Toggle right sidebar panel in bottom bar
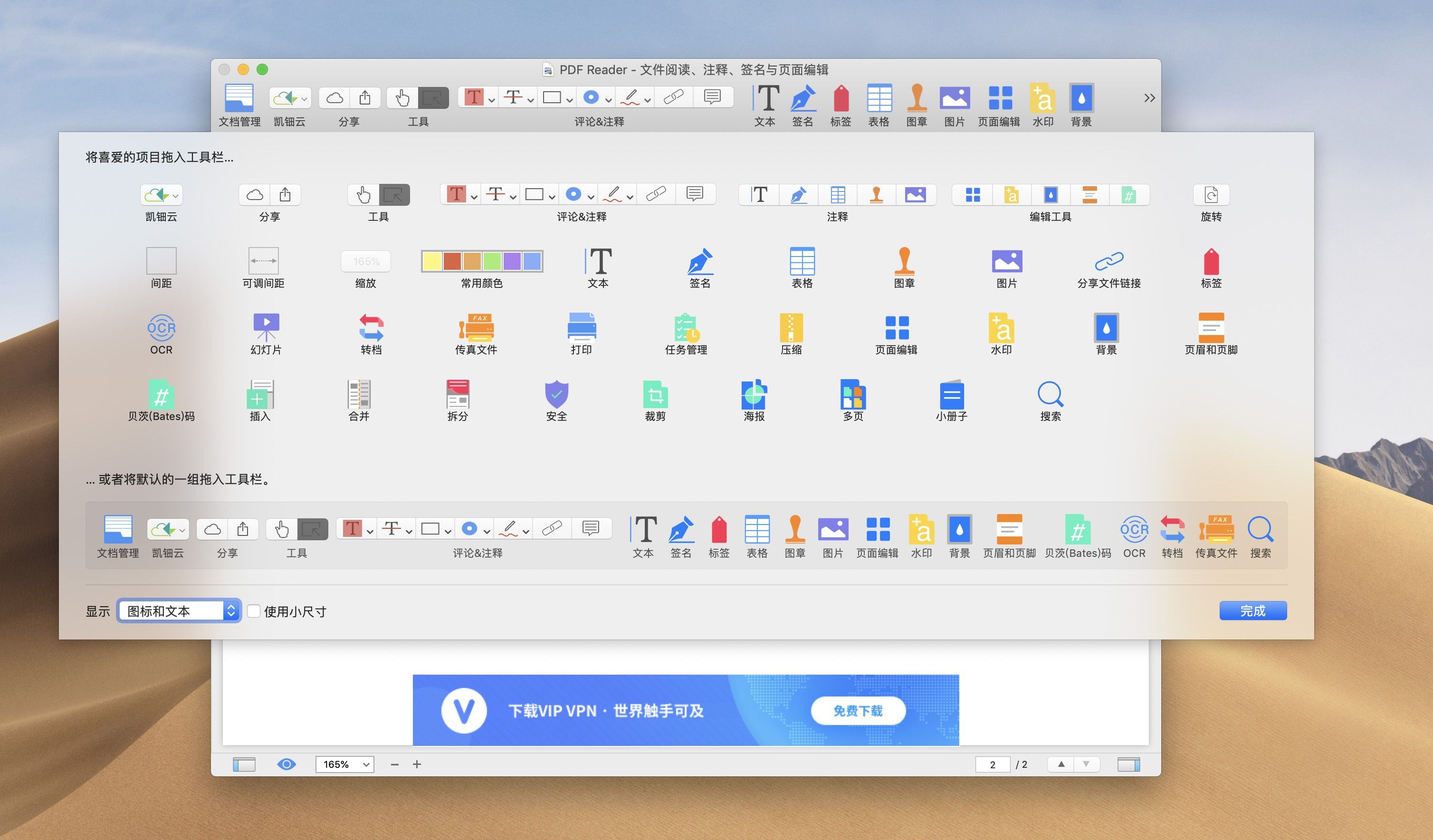The image size is (1433, 840). pyautogui.click(x=1129, y=764)
